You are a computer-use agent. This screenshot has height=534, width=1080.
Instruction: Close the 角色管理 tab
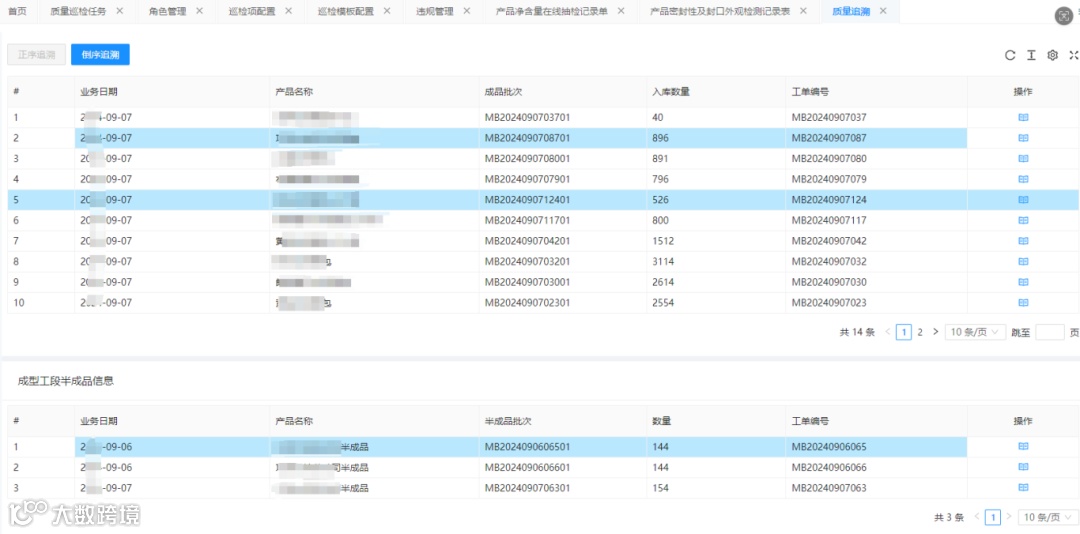pyautogui.click(x=200, y=11)
